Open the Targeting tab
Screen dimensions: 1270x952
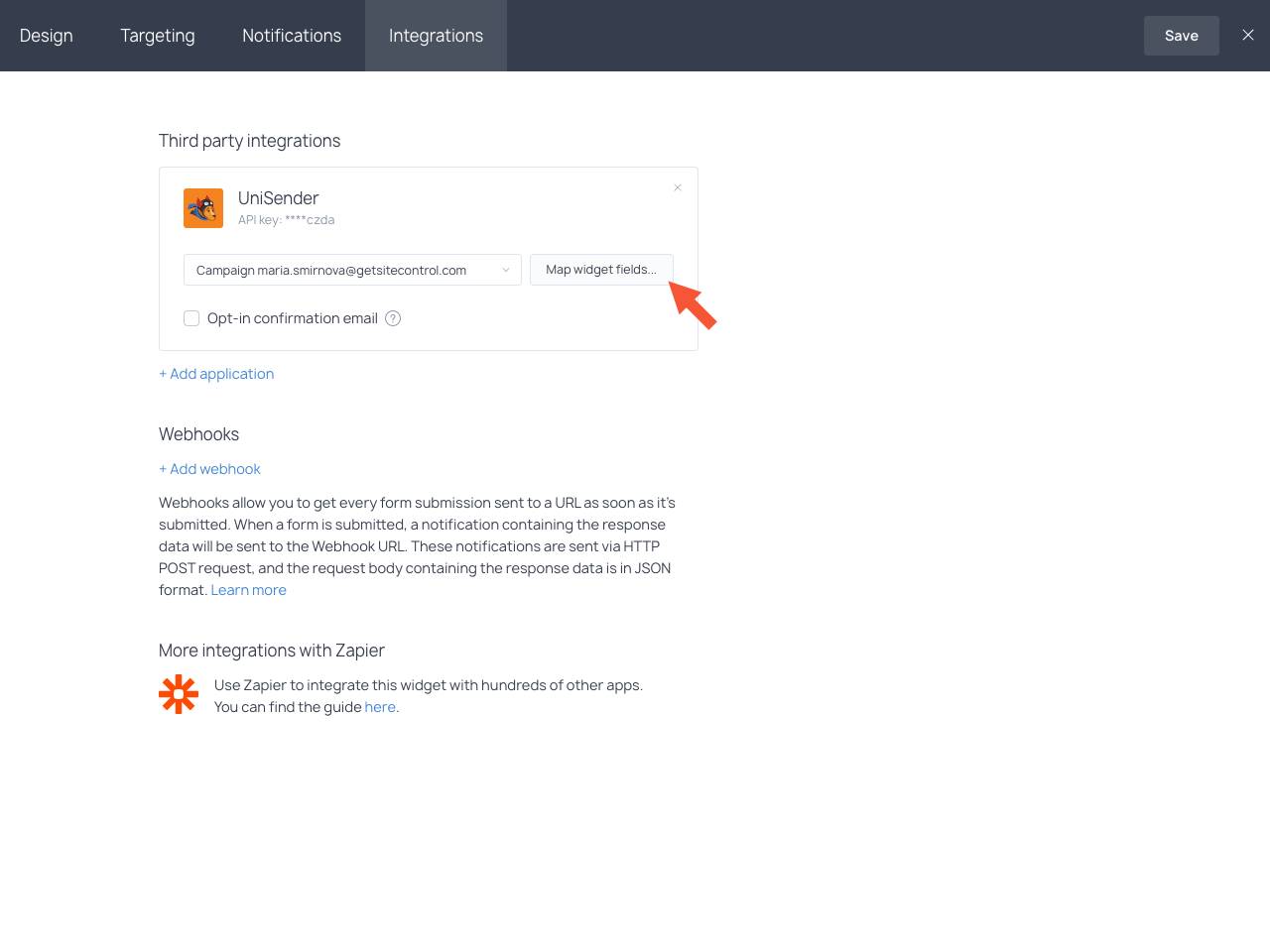point(158,36)
